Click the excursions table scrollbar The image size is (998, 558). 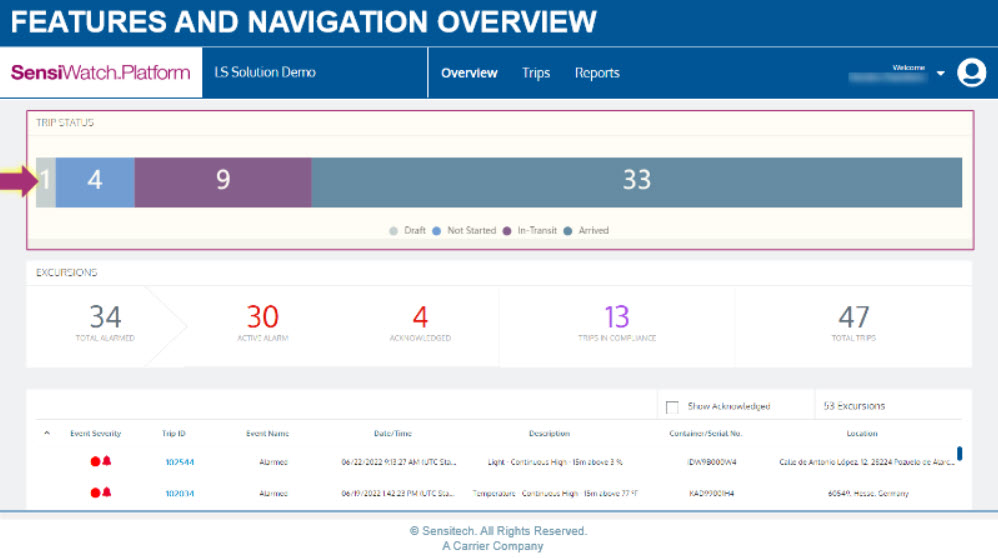tap(959, 453)
